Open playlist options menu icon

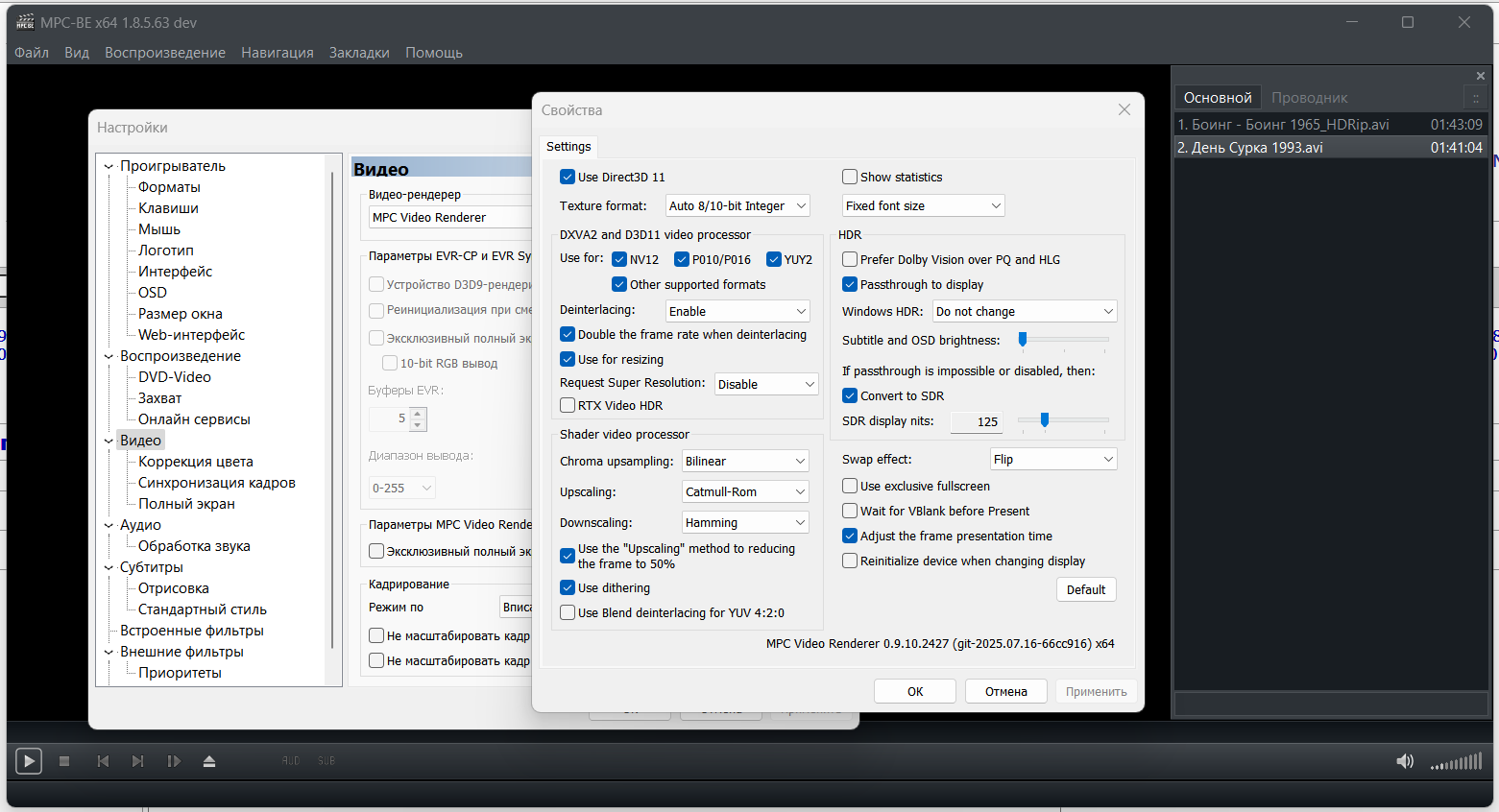point(1476,98)
